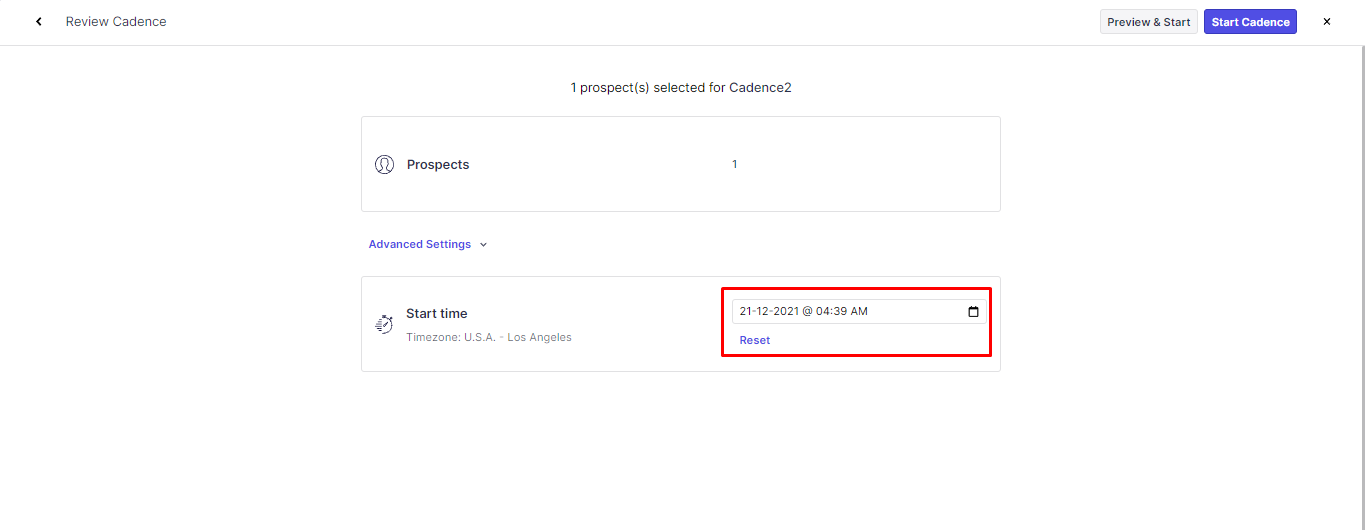Collapse Advanced Settings using the chevron arrow
The image size is (1365, 530).
(x=483, y=245)
